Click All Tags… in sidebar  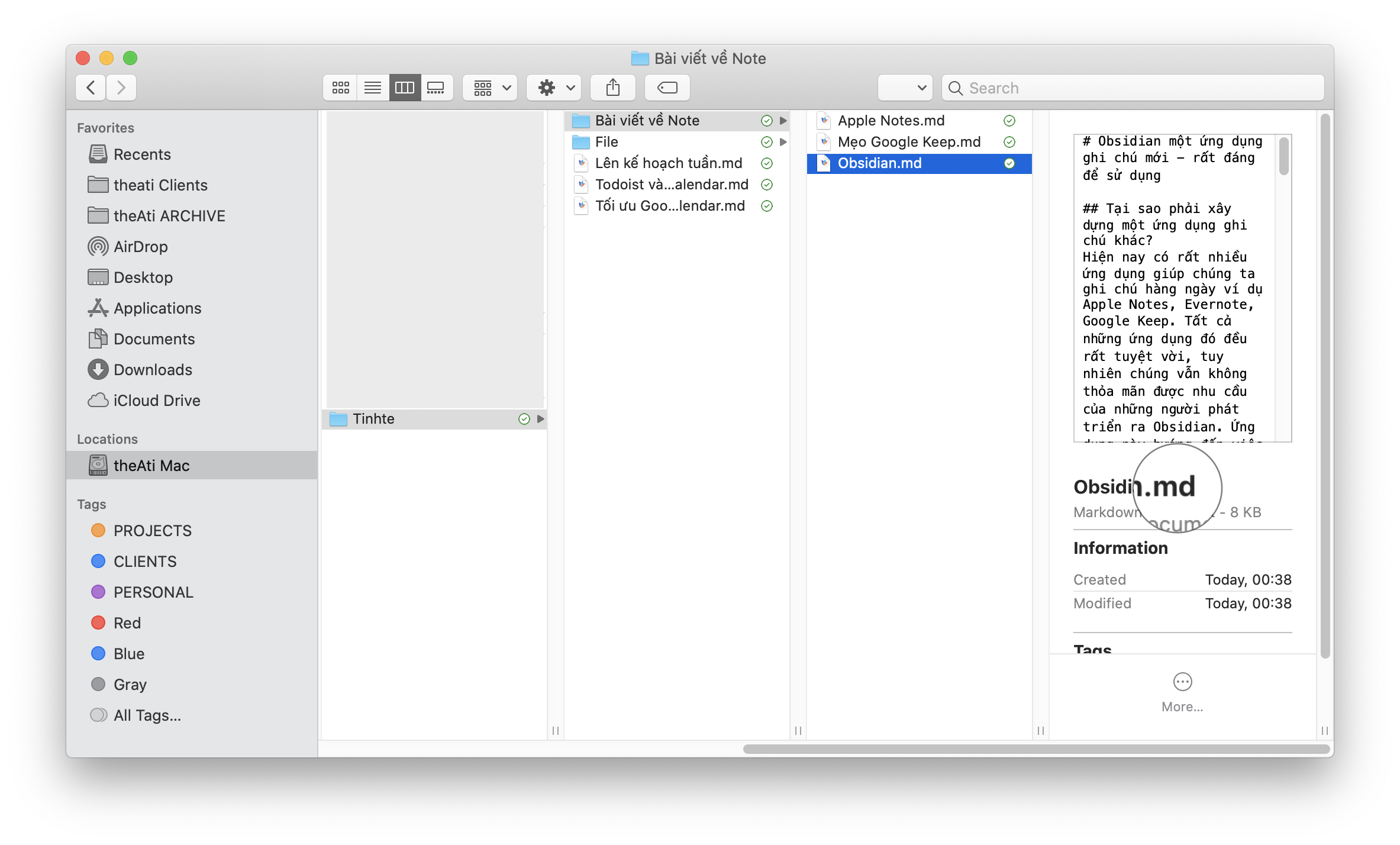tap(147, 715)
